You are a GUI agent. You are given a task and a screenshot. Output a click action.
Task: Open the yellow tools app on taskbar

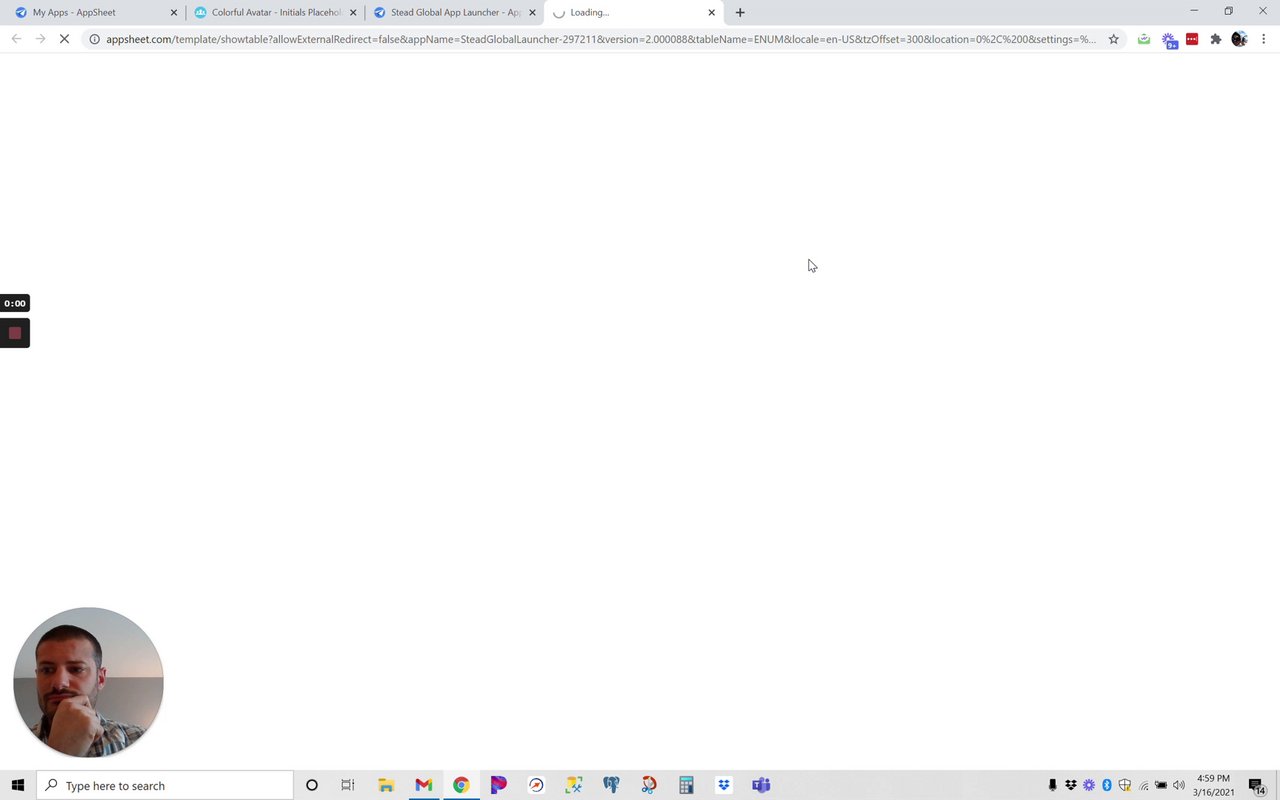(573, 785)
